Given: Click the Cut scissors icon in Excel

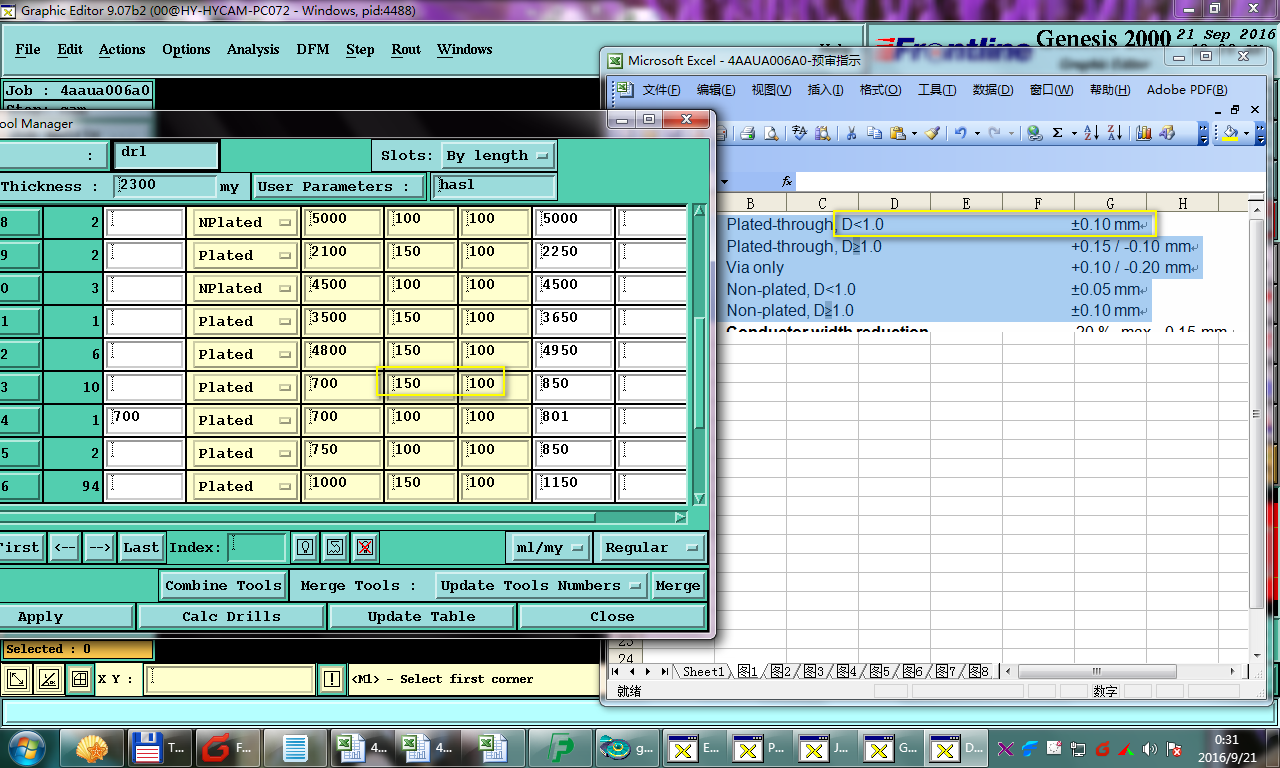Looking at the screenshot, I should point(851,133).
